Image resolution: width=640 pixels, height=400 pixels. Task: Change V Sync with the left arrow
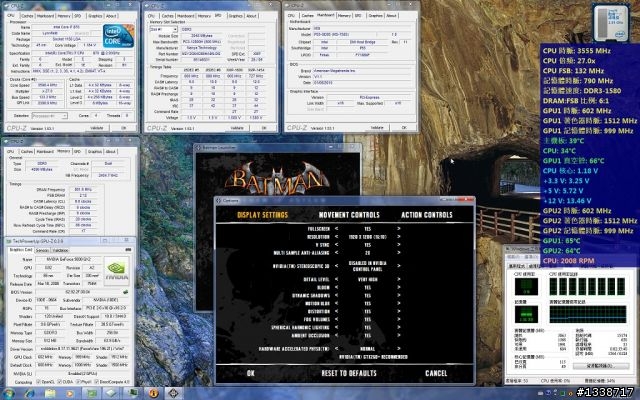336,245
